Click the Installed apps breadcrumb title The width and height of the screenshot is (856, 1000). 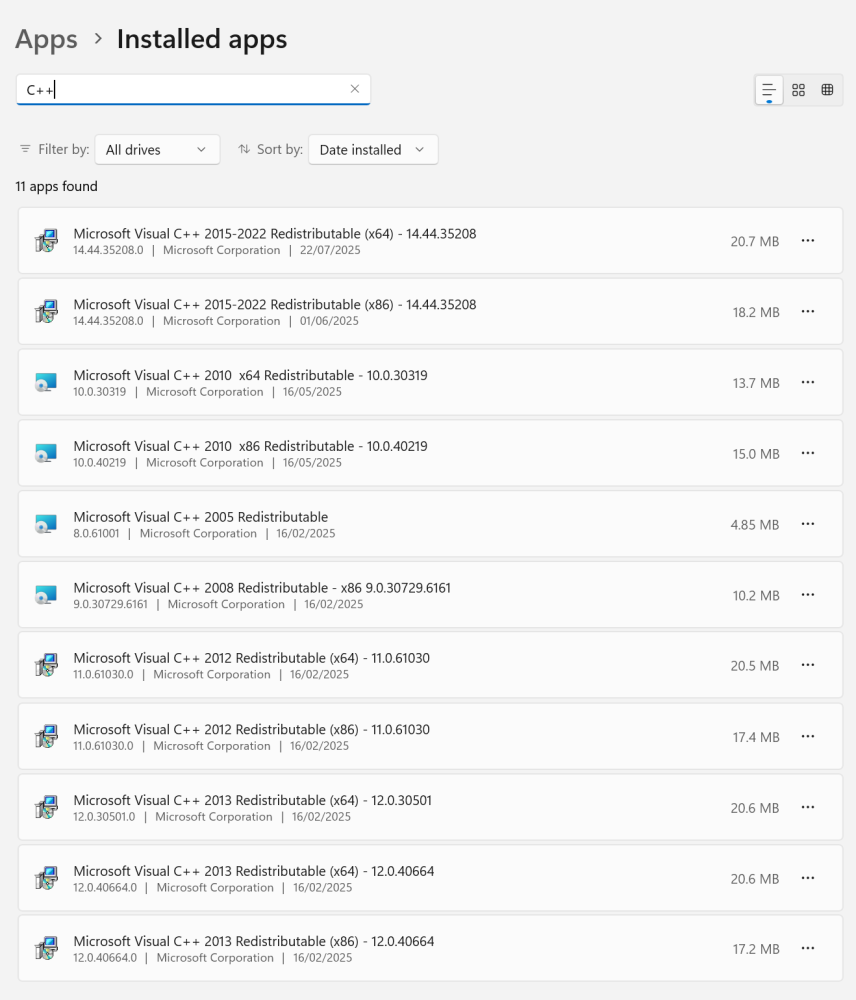pos(202,39)
